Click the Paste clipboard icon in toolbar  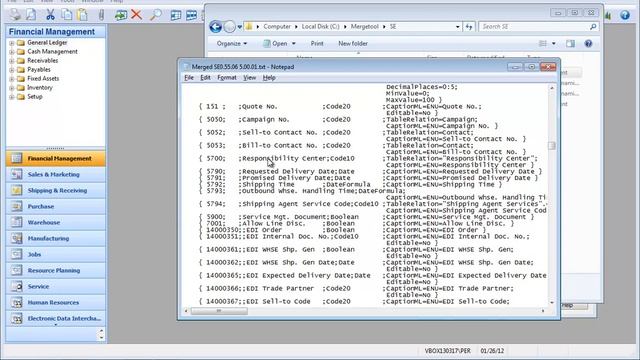(x=82, y=15)
